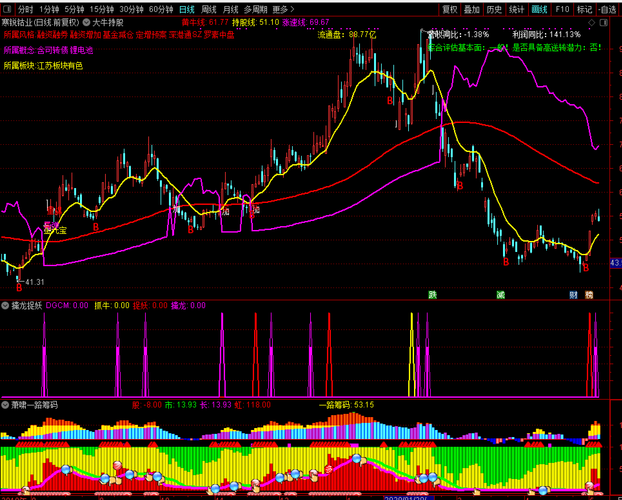Click the 所属概念:含可转债 锂电池 text
Image resolution: width=622 pixels, height=500 pixels.
(x=48, y=50)
